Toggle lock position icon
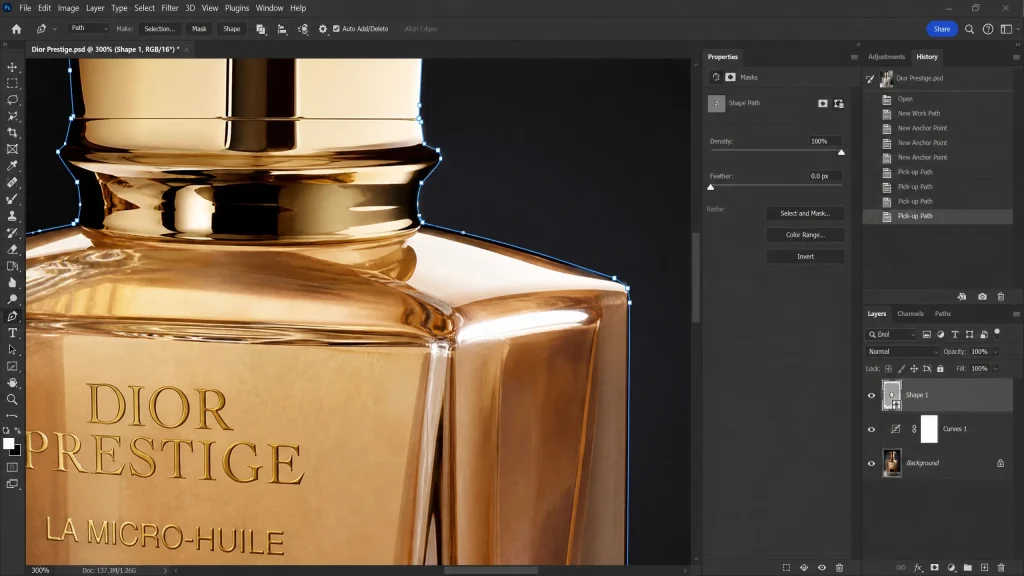The height and width of the screenshot is (576, 1024). tap(914, 368)
